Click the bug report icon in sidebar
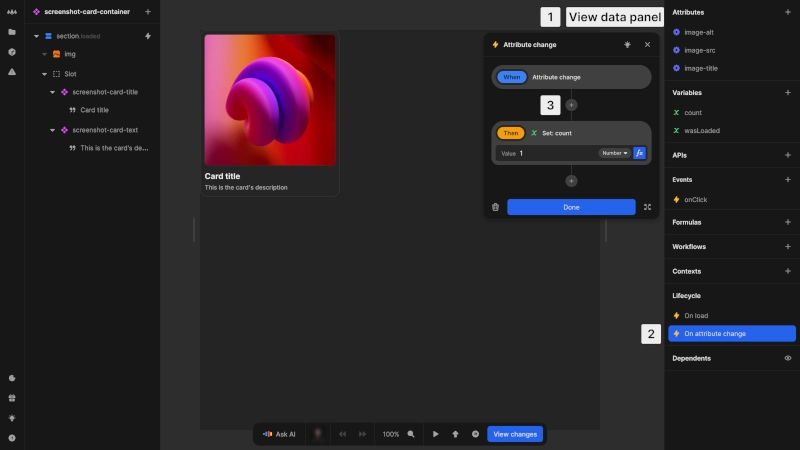This screenshot has height=450, width=800. [x=12, y=418]
